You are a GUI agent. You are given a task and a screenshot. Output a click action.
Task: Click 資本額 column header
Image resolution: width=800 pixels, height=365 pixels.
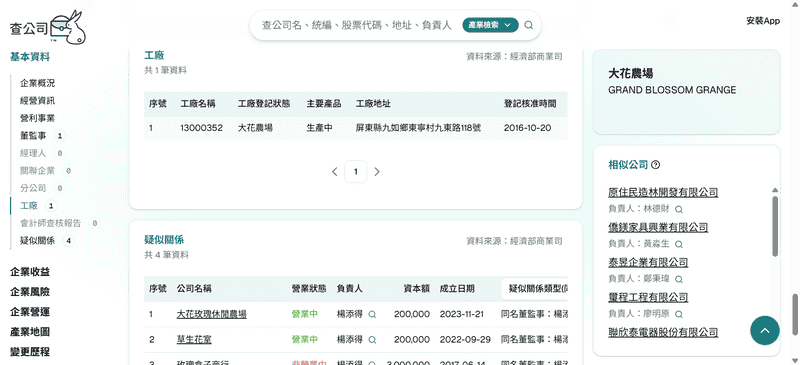[x=416, y=288]
